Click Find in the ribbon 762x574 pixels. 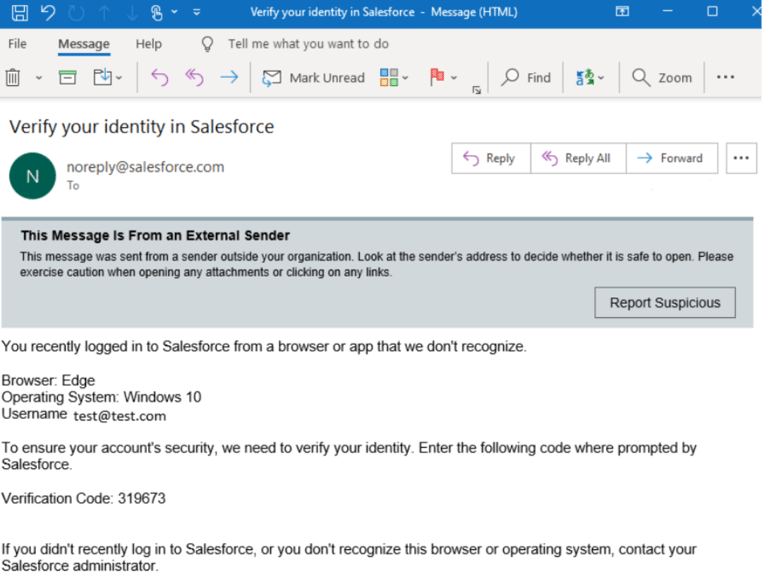pos(525,77)
